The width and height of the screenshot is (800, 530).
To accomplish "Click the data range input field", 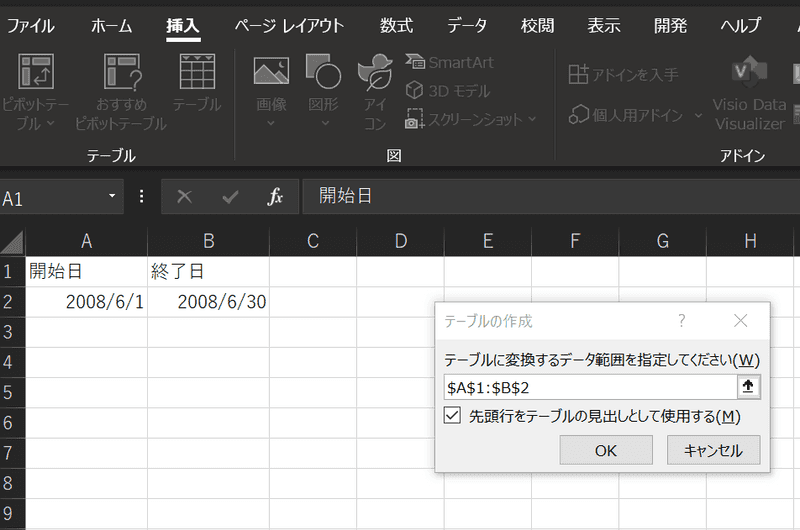I will point(588,387).
